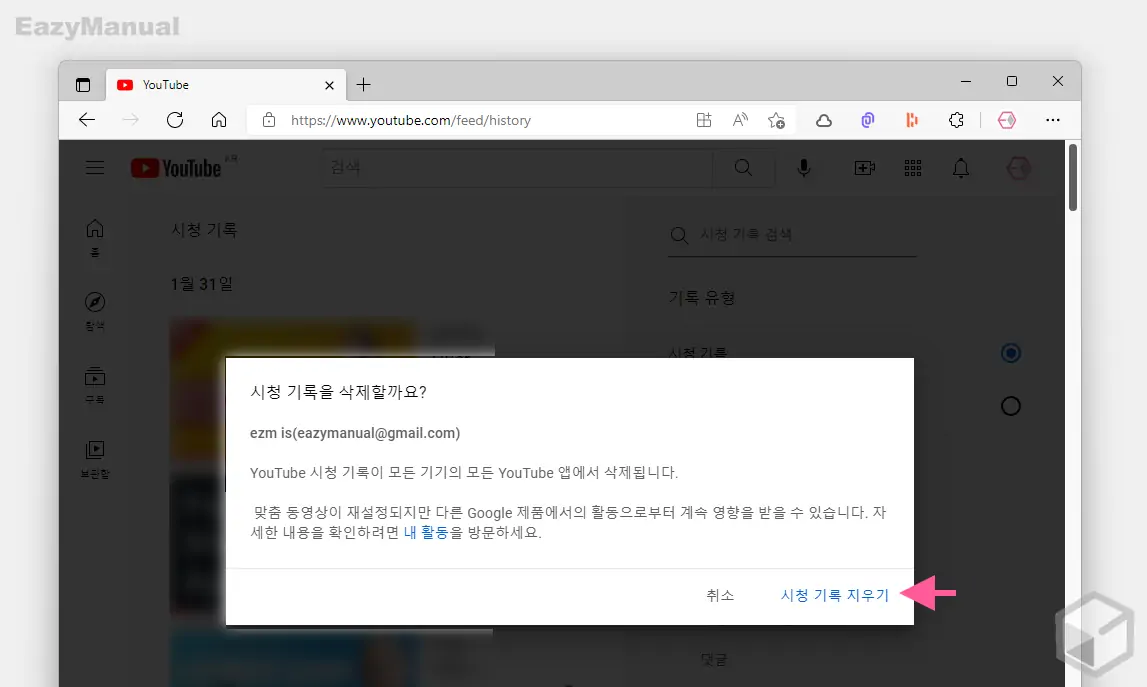Image resolution: width=1147 pixels, height=687 pixels.
Task: Add page to favorites star icon
Action: click(776, 120)
